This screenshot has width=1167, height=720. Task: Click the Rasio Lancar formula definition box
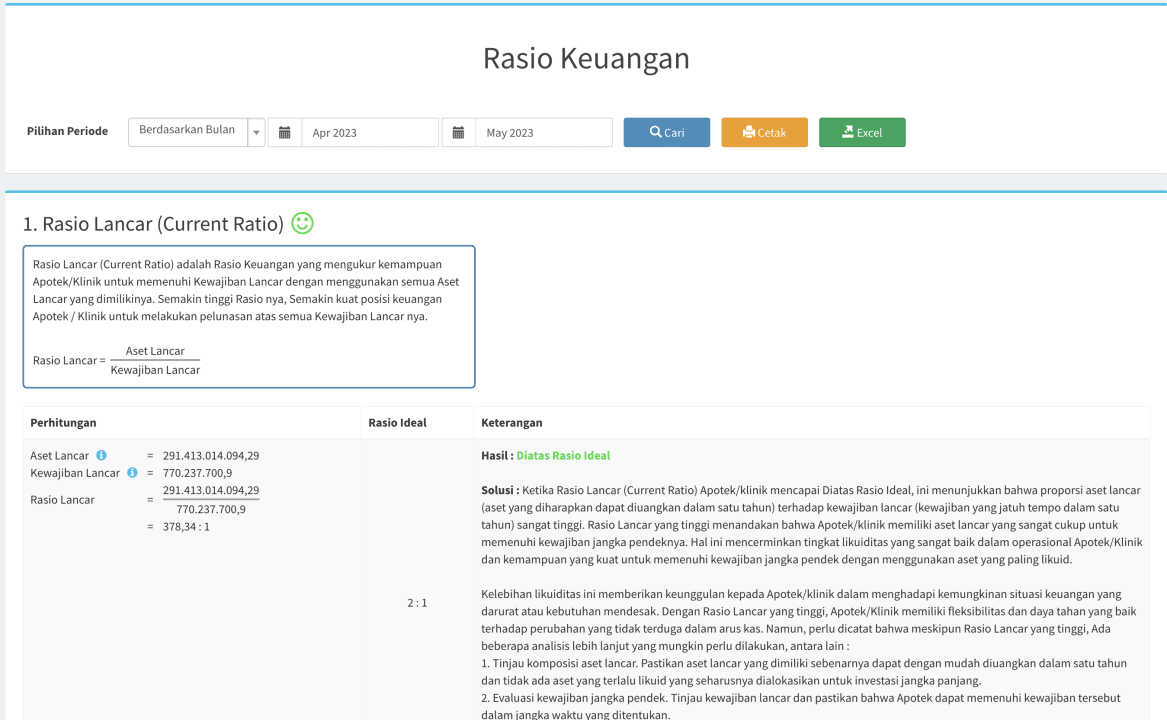point(249,317)
